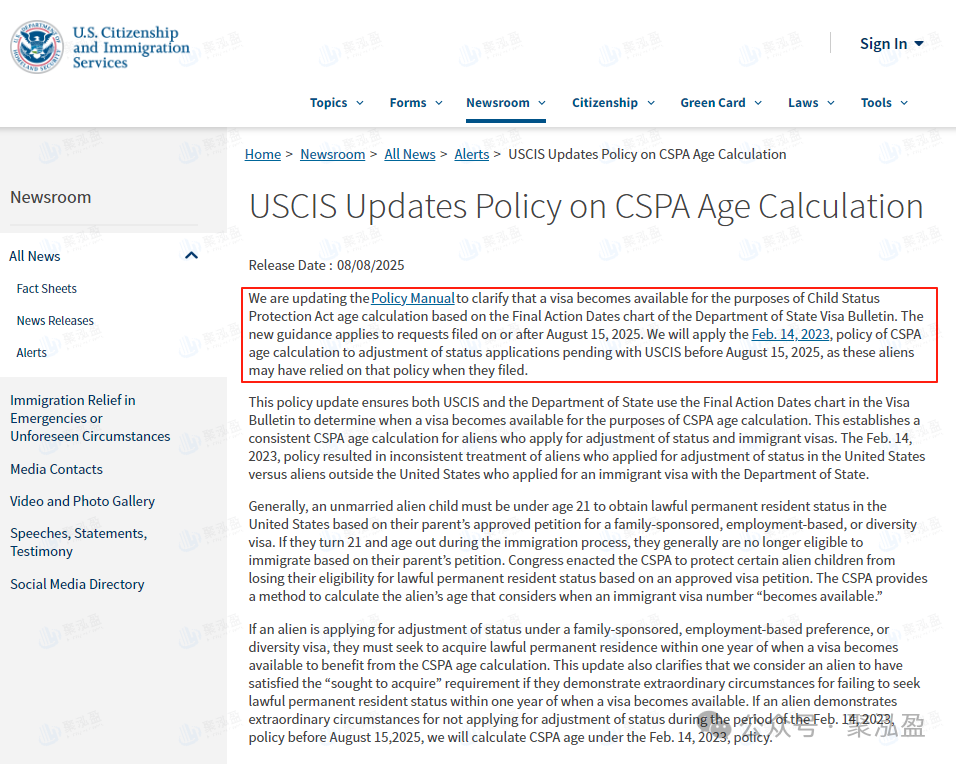
Task: Expand the Forms navigation menu
Action: click(x=415, y=102)
